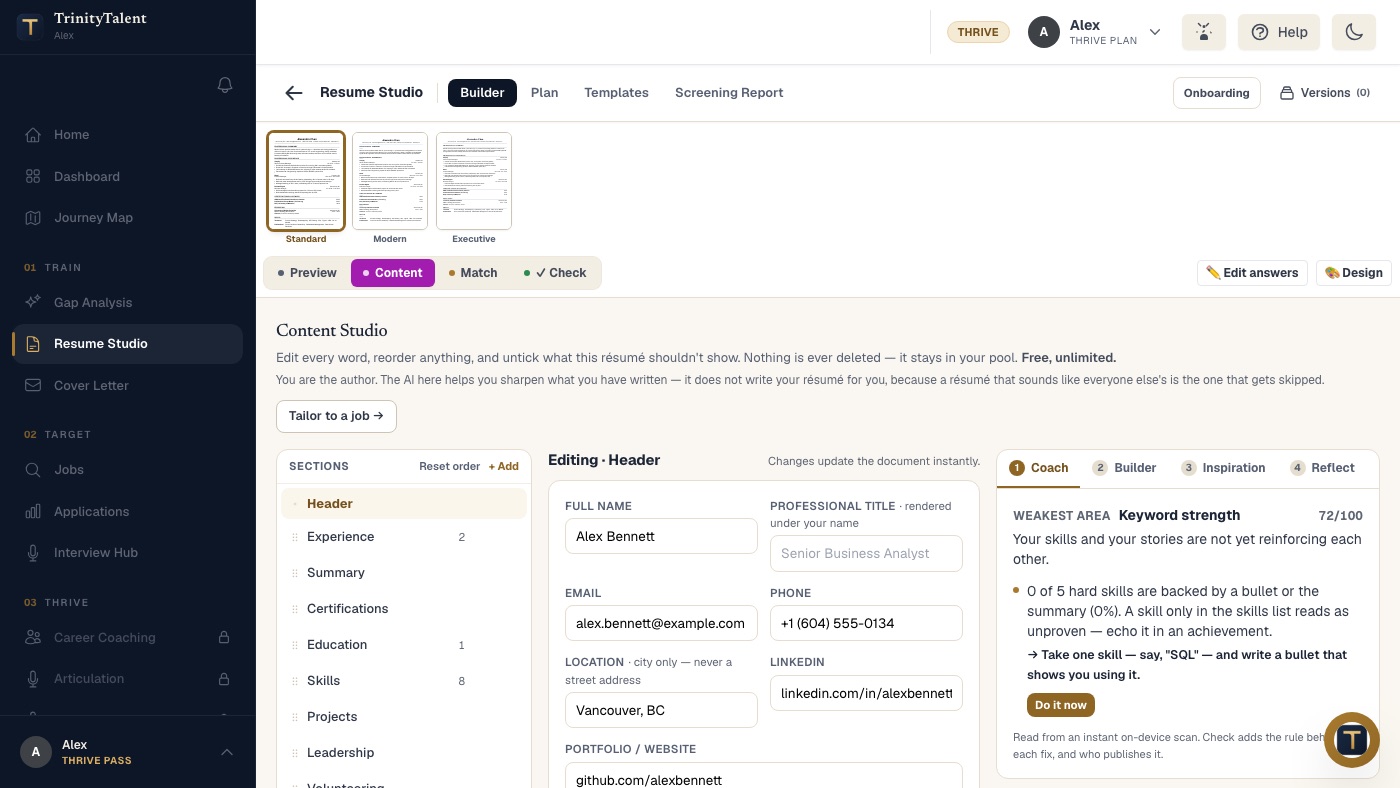Click Edit answers button
Image resolution: width=1400 pixels, height=788 pixels.
click(x=1252, y=273)
